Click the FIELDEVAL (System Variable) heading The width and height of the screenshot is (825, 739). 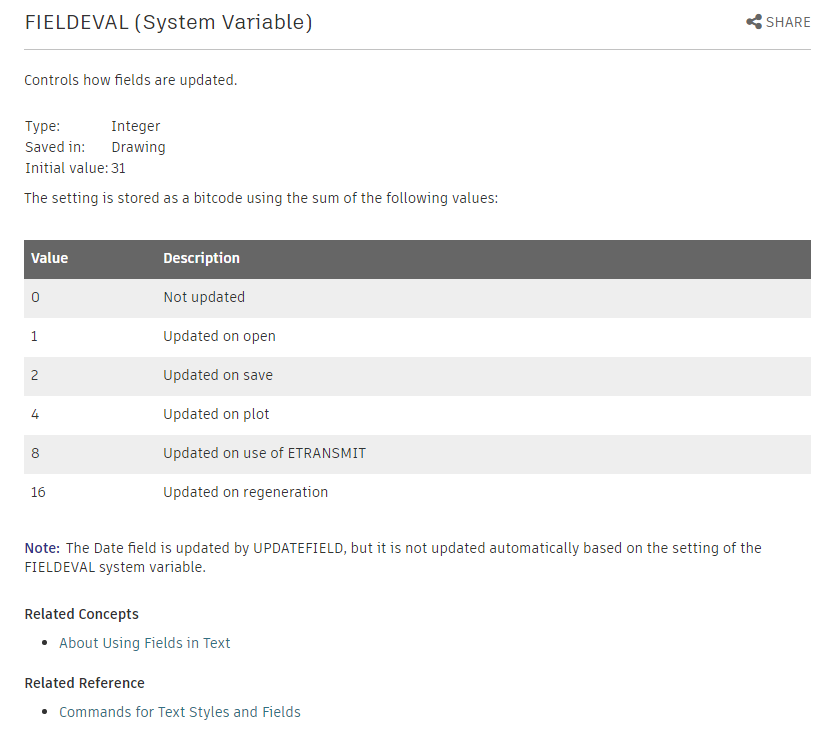(168, 23)
